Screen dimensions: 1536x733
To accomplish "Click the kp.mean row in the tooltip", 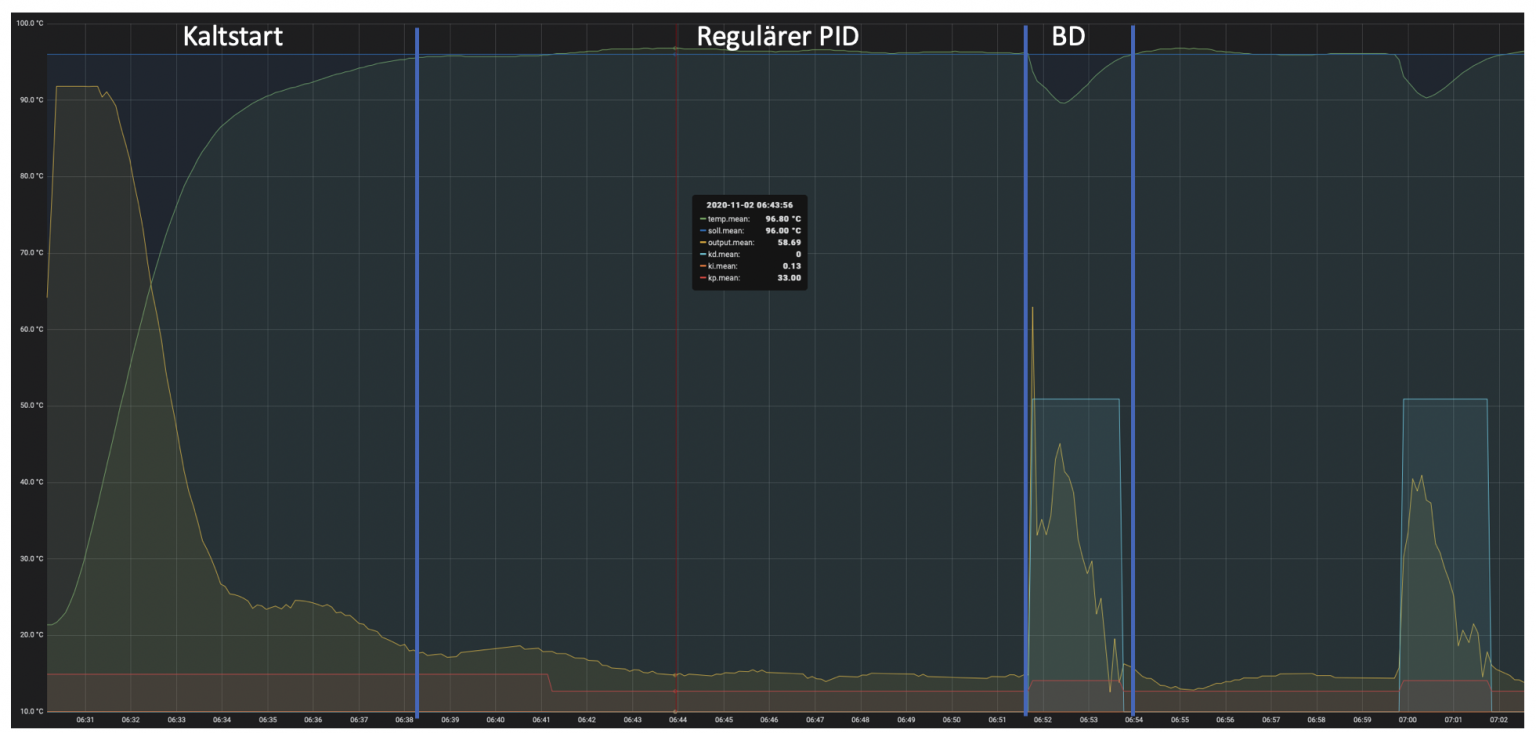I will pos(750,278).
